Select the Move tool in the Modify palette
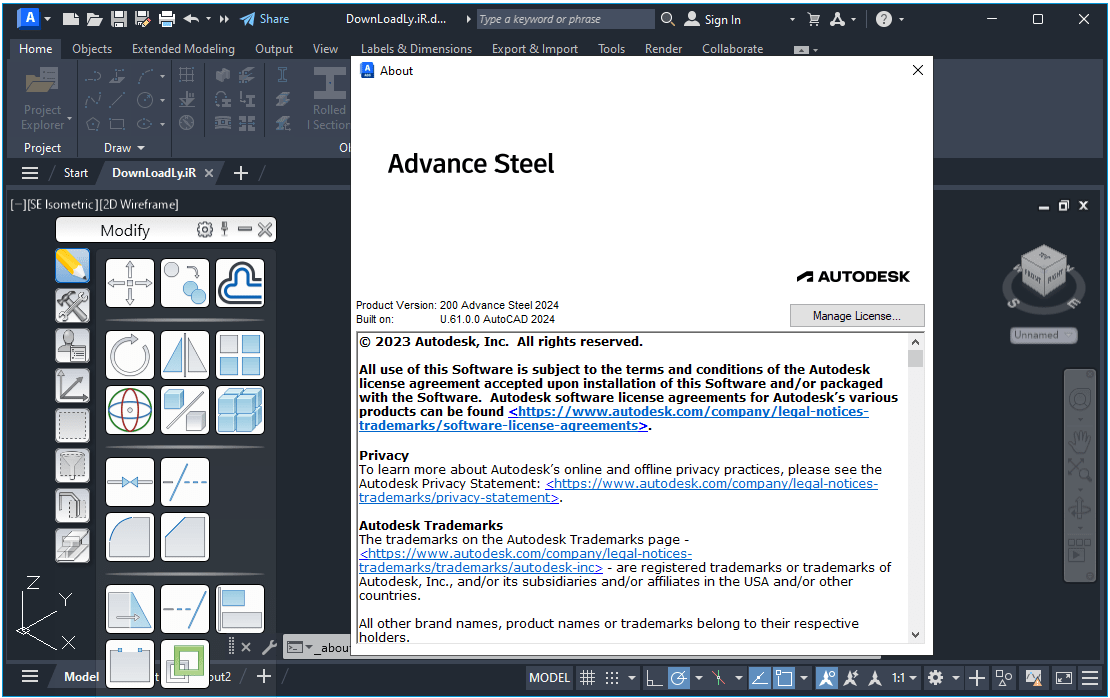This screenshot has height=698, width=1110. 130,283
